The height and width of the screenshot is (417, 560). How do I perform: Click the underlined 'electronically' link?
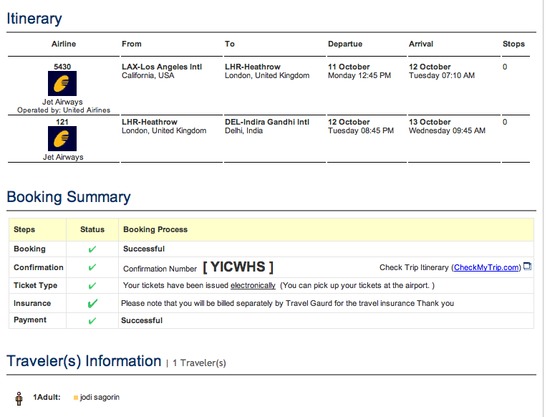tap(253, 286)
